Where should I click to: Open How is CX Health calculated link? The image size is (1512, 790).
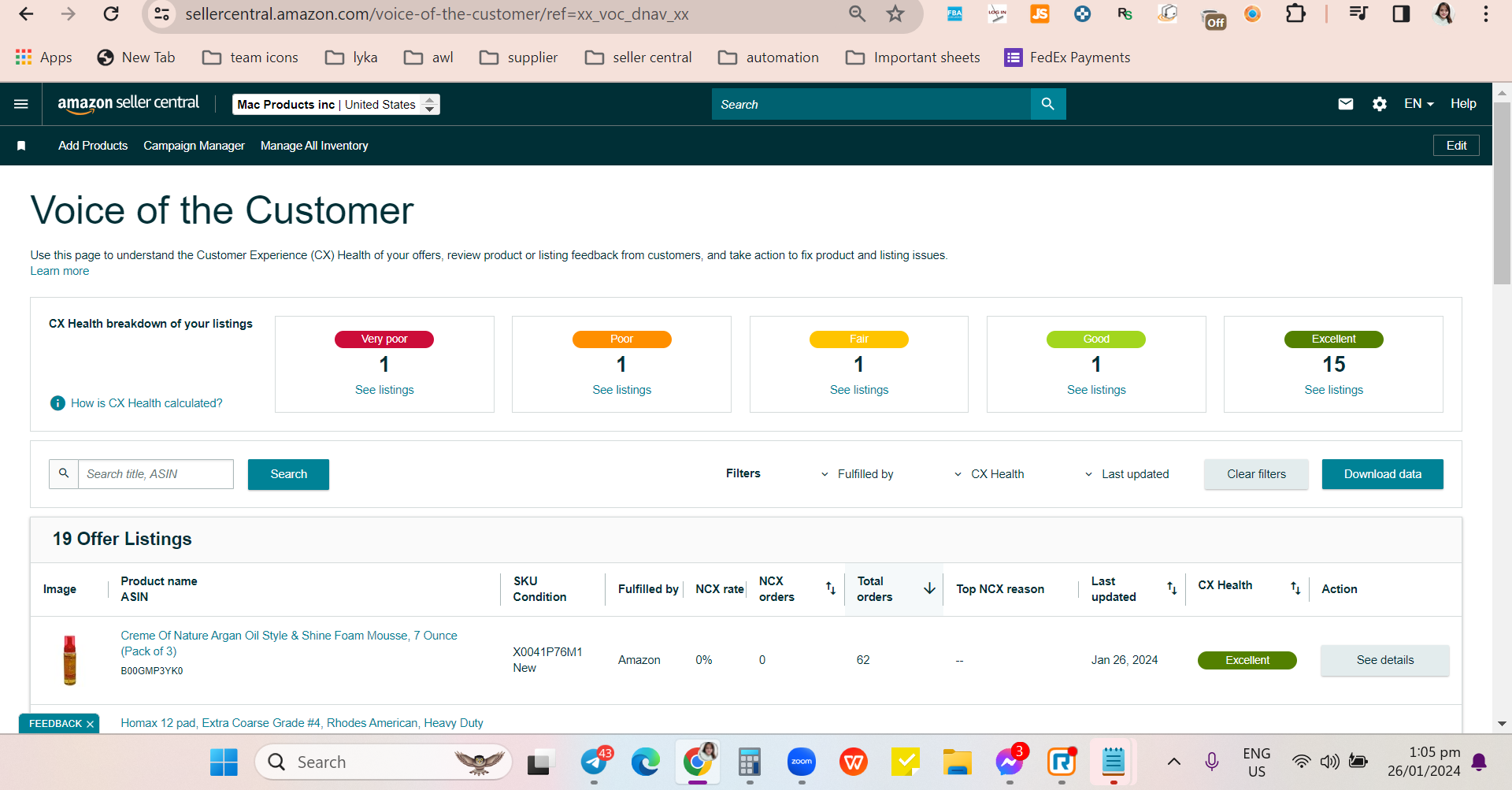point(146,403)
